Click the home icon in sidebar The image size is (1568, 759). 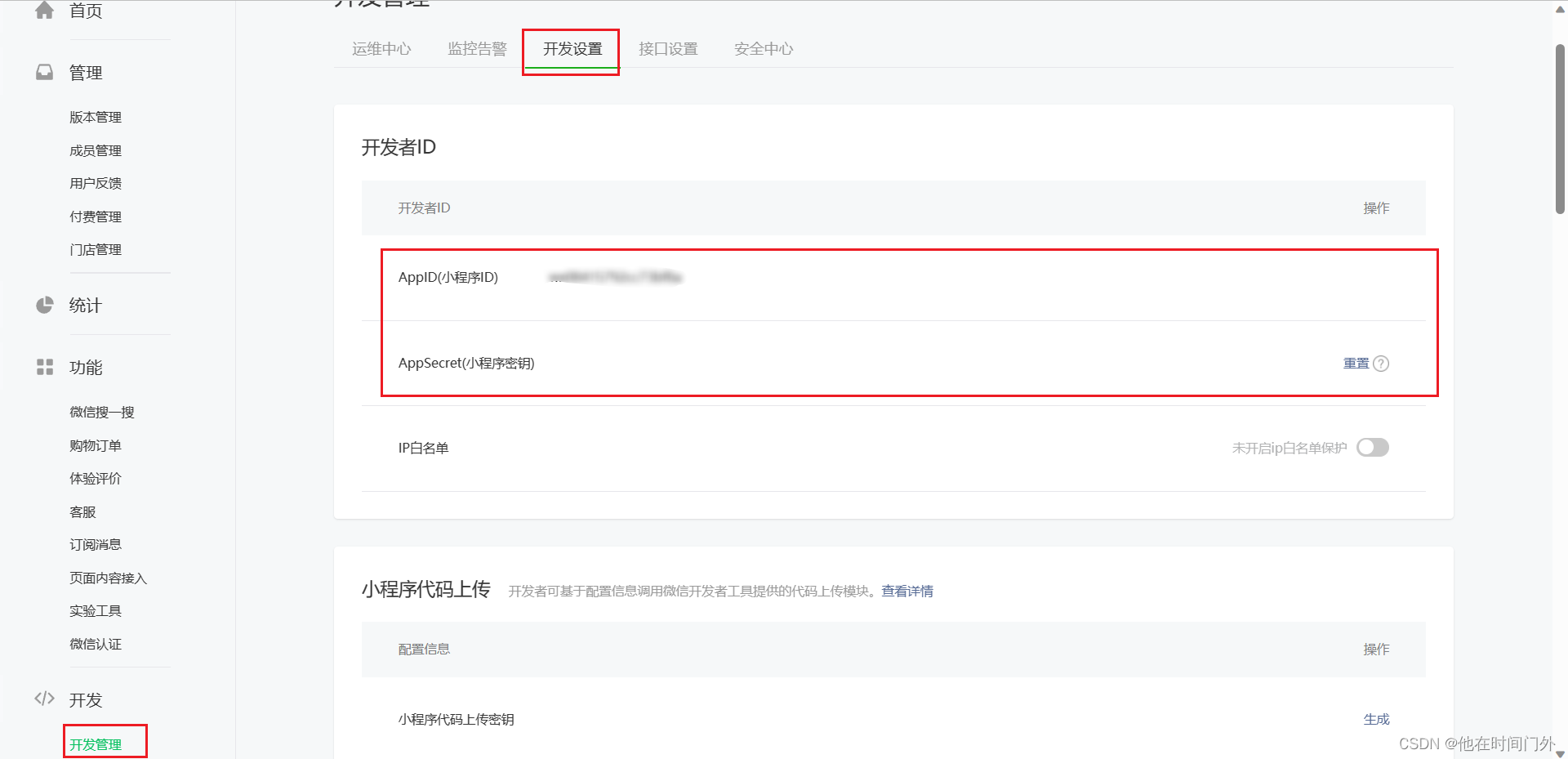point(45,10)
